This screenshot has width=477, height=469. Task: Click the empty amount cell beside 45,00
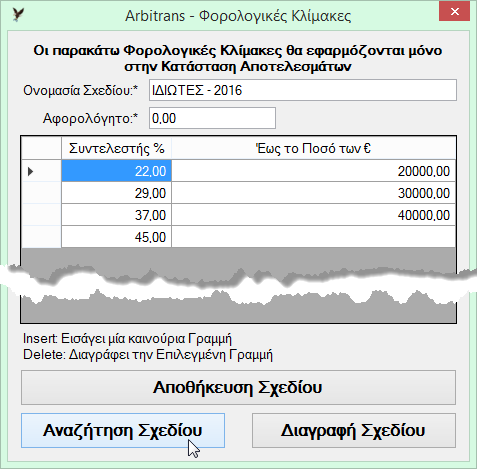[313, 237]
